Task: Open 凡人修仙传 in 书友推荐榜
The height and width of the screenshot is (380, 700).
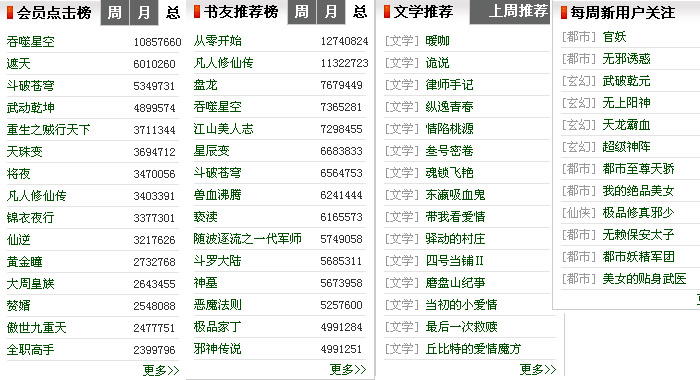Action: 224,63
